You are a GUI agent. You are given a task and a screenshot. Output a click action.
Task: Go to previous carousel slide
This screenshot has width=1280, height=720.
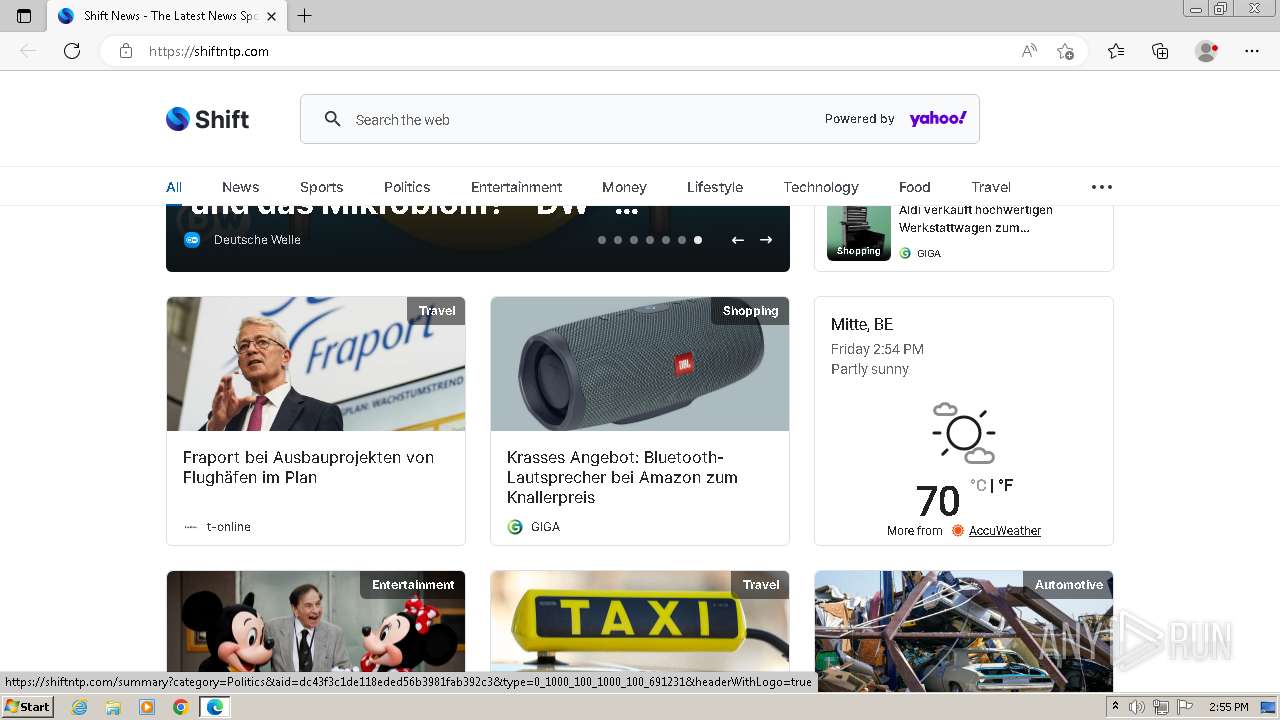737,240
